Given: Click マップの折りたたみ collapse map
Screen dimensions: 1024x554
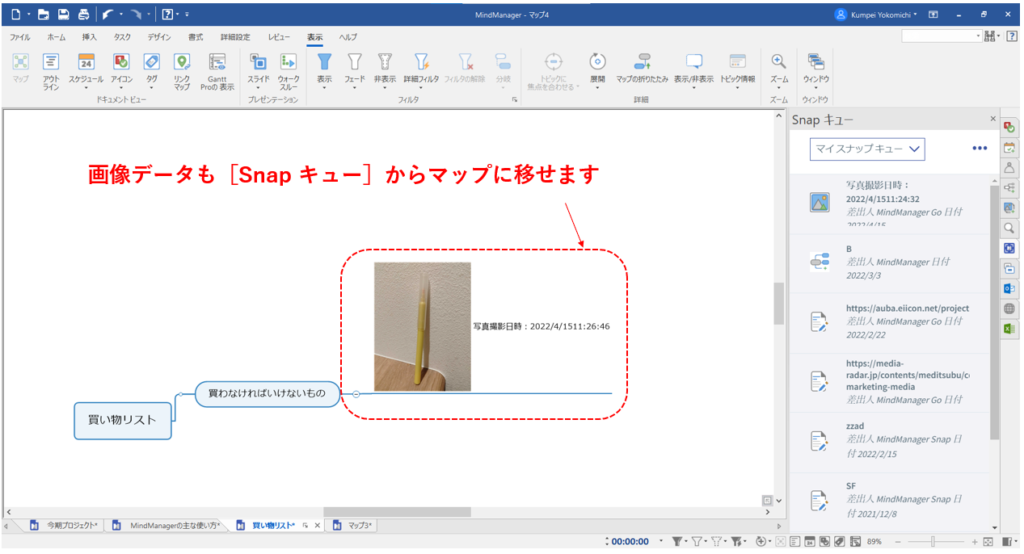Looking at the screenshot, I should [642, 69].
